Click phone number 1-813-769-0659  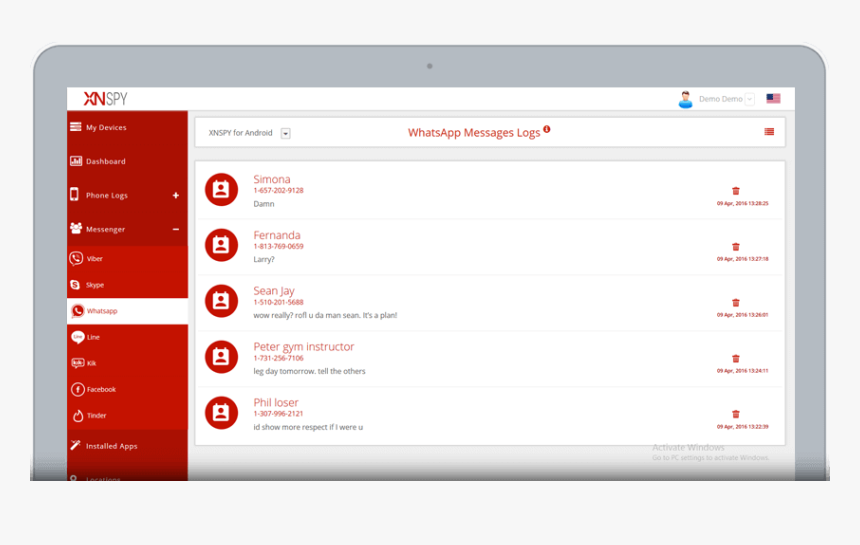[278, 247]
